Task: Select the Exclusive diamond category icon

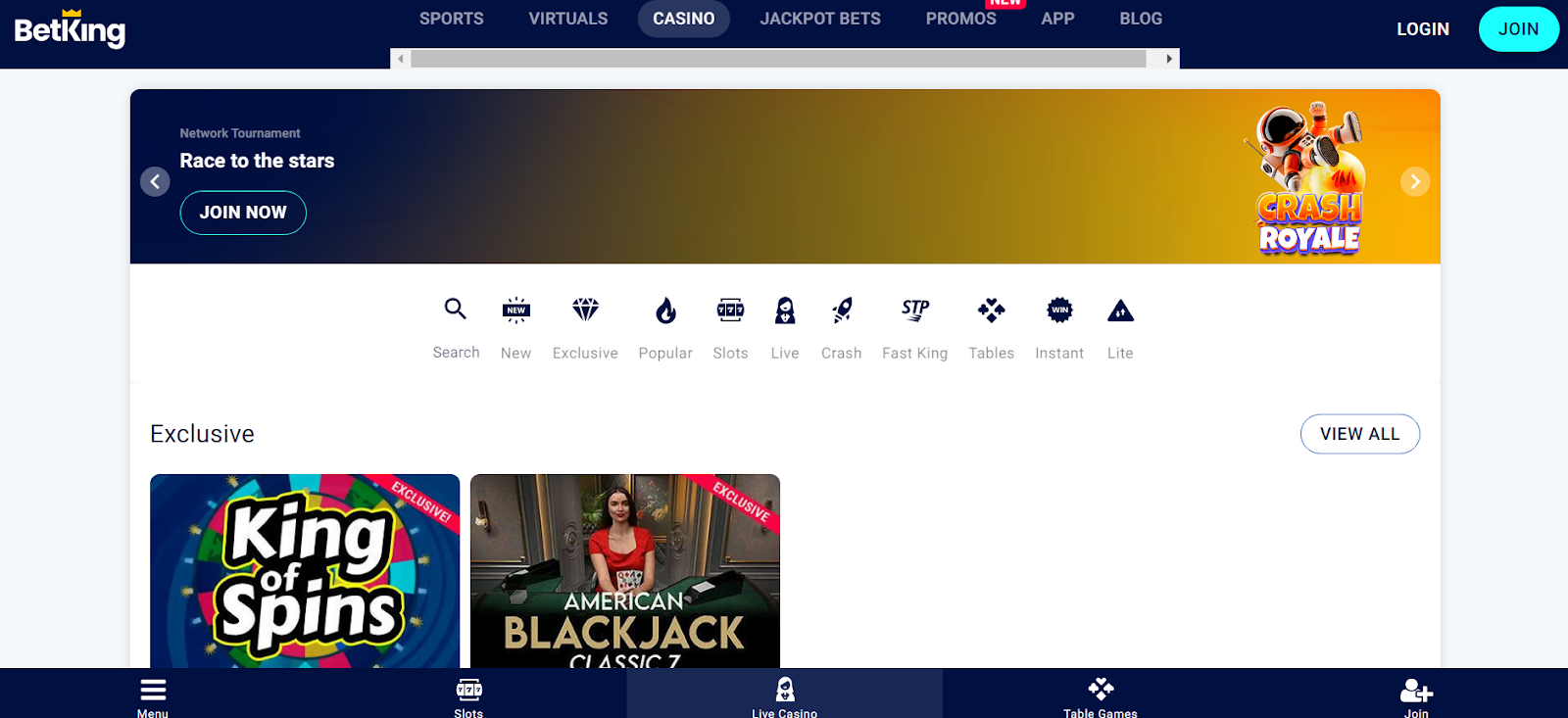Action: coord(585,311)
